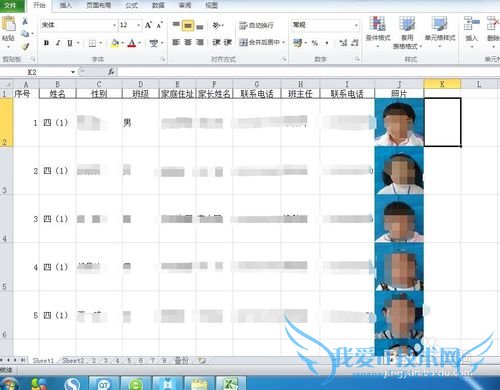The width and height of the screenshot is (500, 390).
Task: Click the Copy icon in clipboard group
Action: coord(25,34)
